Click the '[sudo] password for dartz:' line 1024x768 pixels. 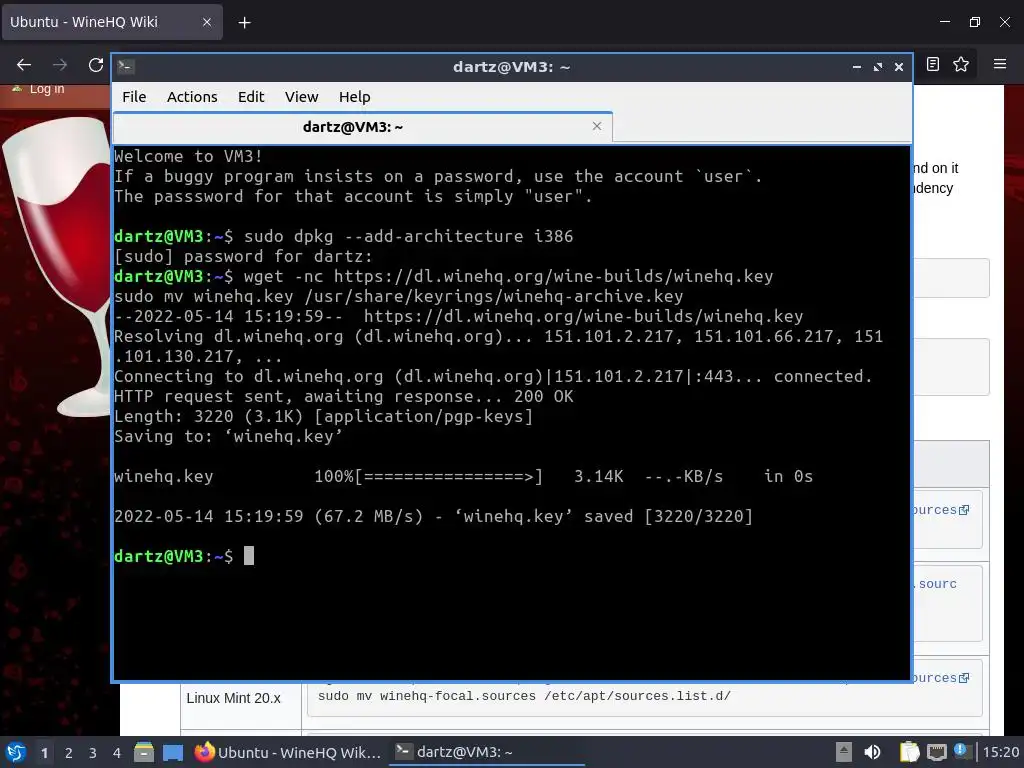tap(243, 256)
